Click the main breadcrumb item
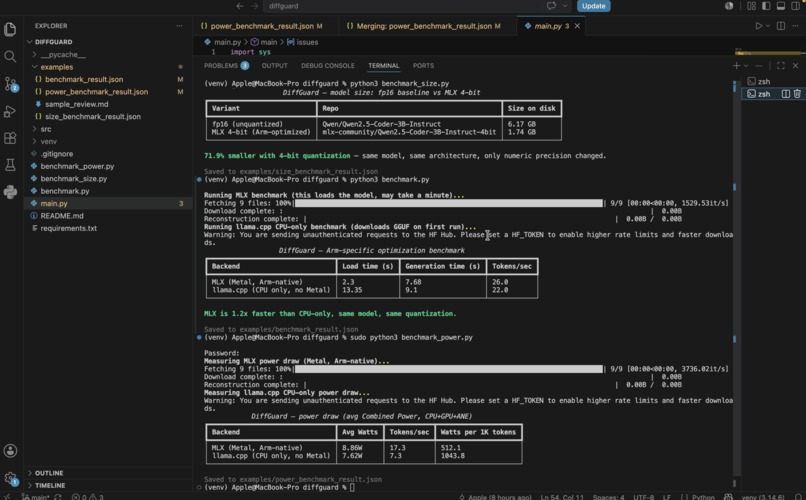This screenshot has height=500, width=806. tap(264, 42)
